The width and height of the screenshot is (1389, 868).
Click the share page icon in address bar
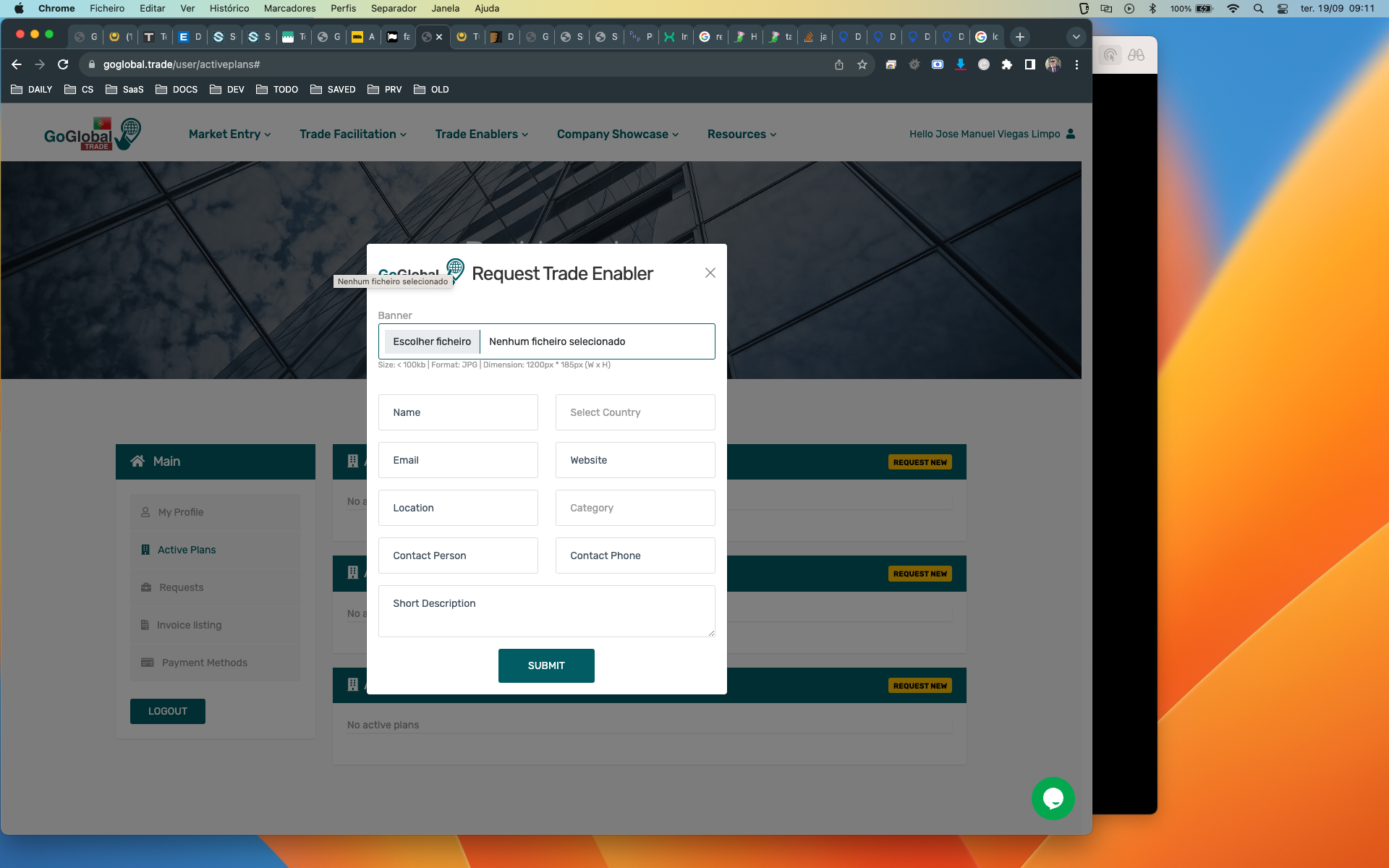point(839,64)
